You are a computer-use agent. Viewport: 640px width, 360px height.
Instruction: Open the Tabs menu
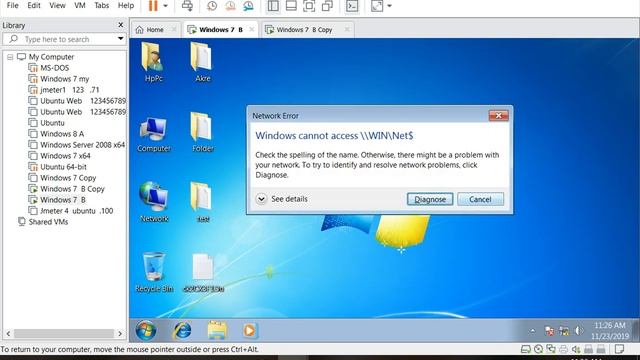tap(102, 5)
